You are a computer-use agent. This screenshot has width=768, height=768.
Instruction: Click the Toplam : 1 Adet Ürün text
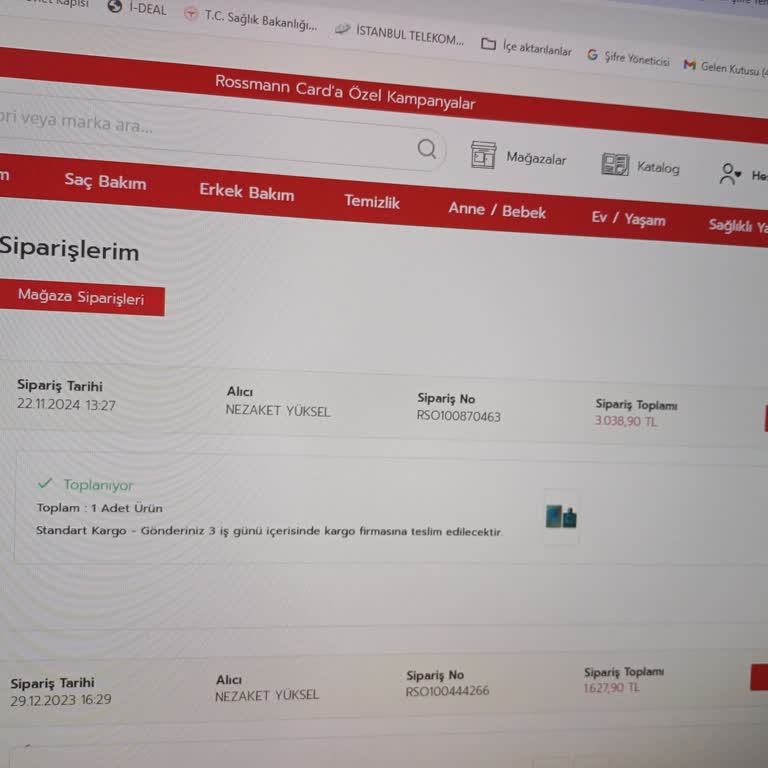99,508
